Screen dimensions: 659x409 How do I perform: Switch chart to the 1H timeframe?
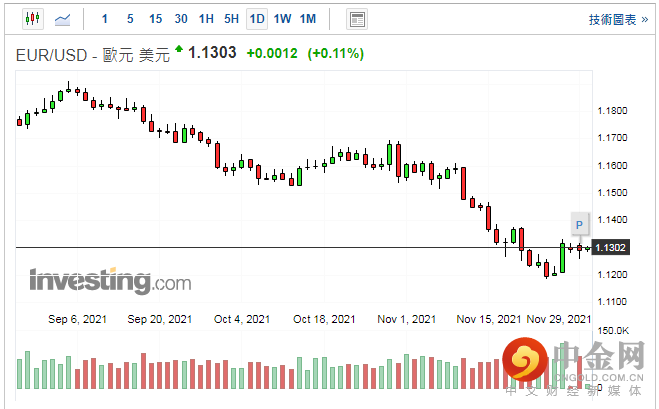(206, 19)
